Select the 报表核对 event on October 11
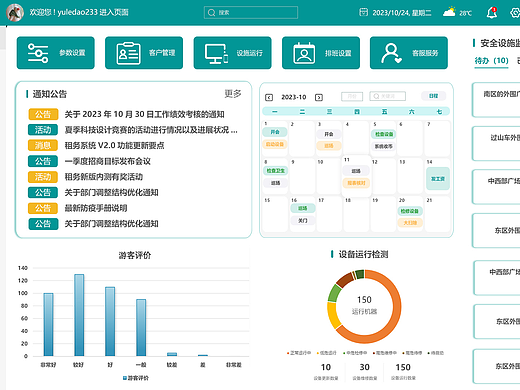Screen dimensions: 520x390 [356, 183]
